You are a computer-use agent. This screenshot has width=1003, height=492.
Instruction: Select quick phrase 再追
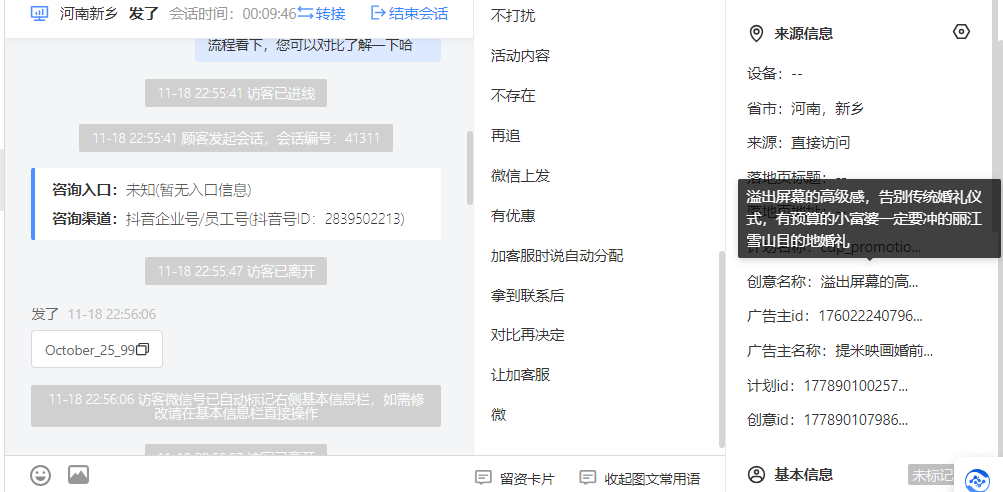point(505,136)
